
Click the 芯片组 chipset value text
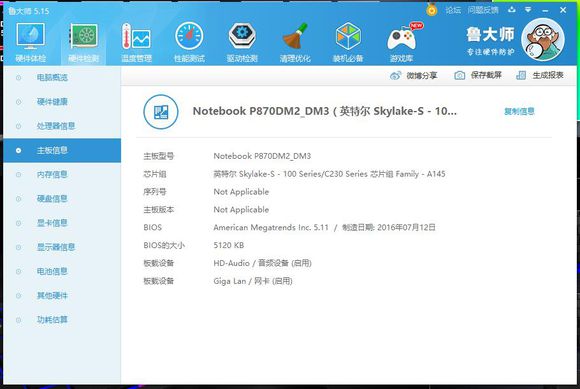[329, 174]
